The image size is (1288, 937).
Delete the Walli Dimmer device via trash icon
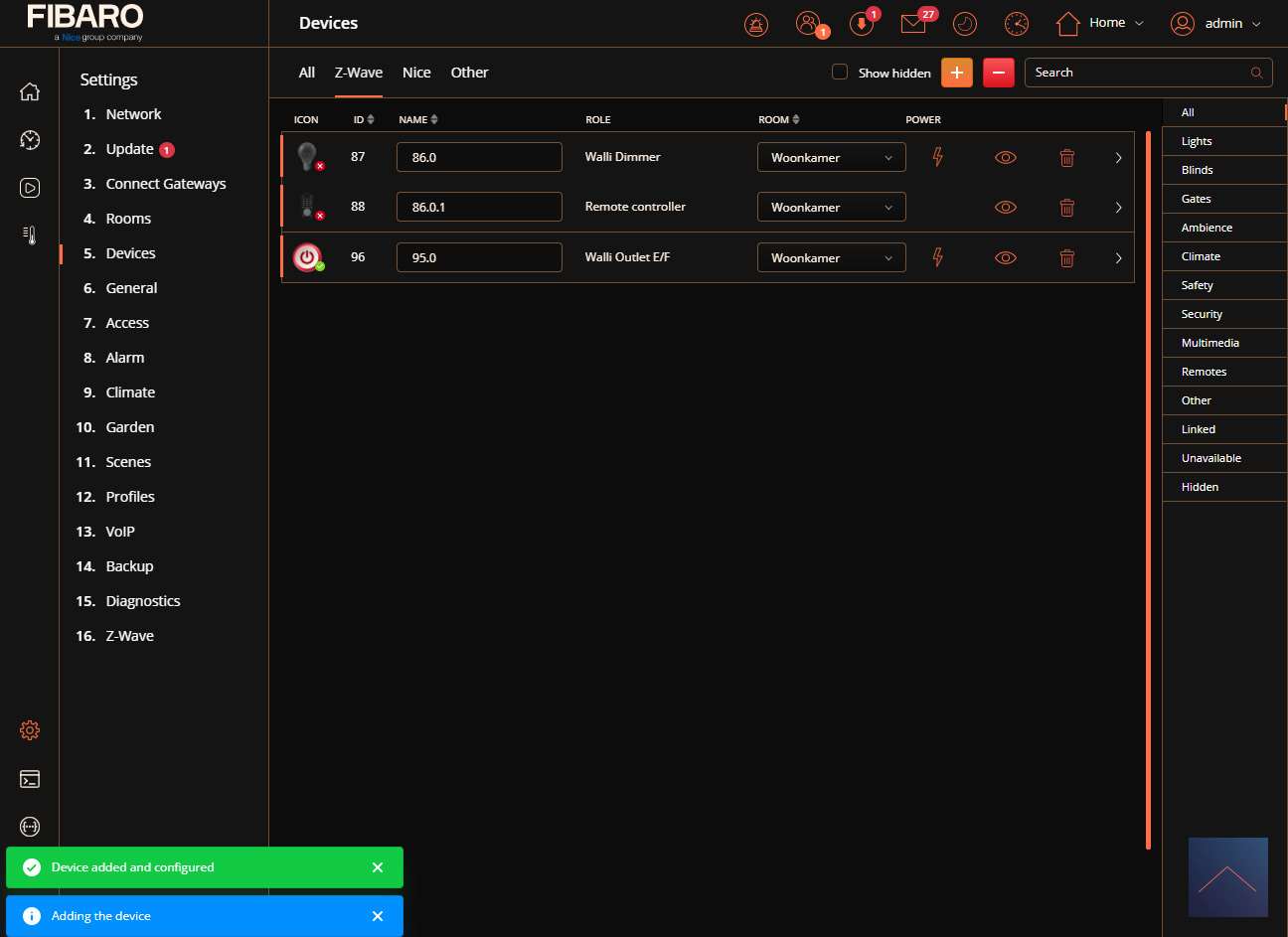[x=1066, y=157]
